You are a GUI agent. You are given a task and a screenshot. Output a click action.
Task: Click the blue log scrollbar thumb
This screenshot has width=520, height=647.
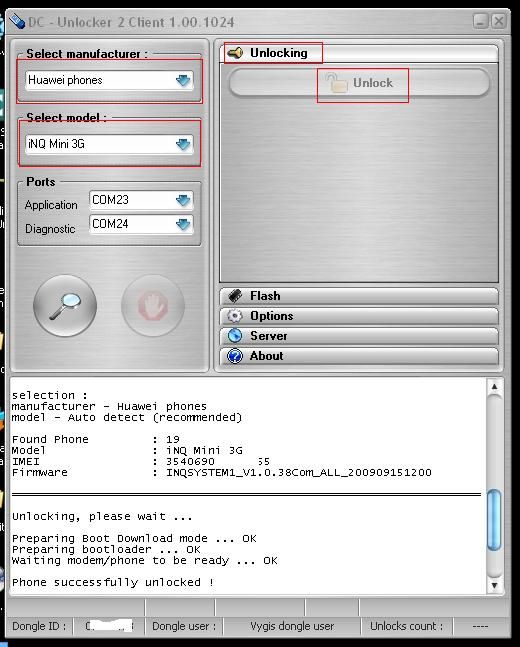click(x=494, y=519)
